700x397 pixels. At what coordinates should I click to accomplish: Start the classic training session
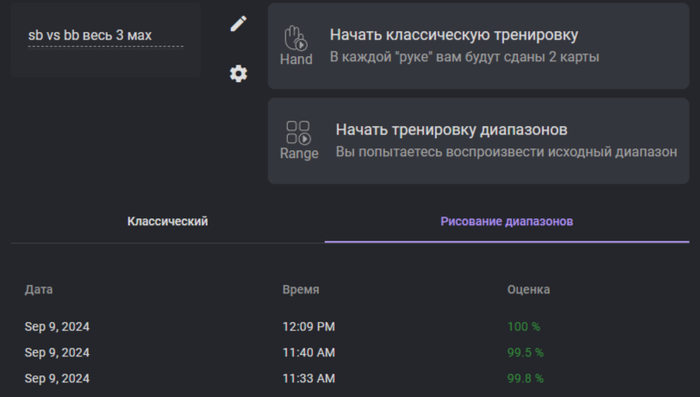pyautogui.click(x=478, y=46)
